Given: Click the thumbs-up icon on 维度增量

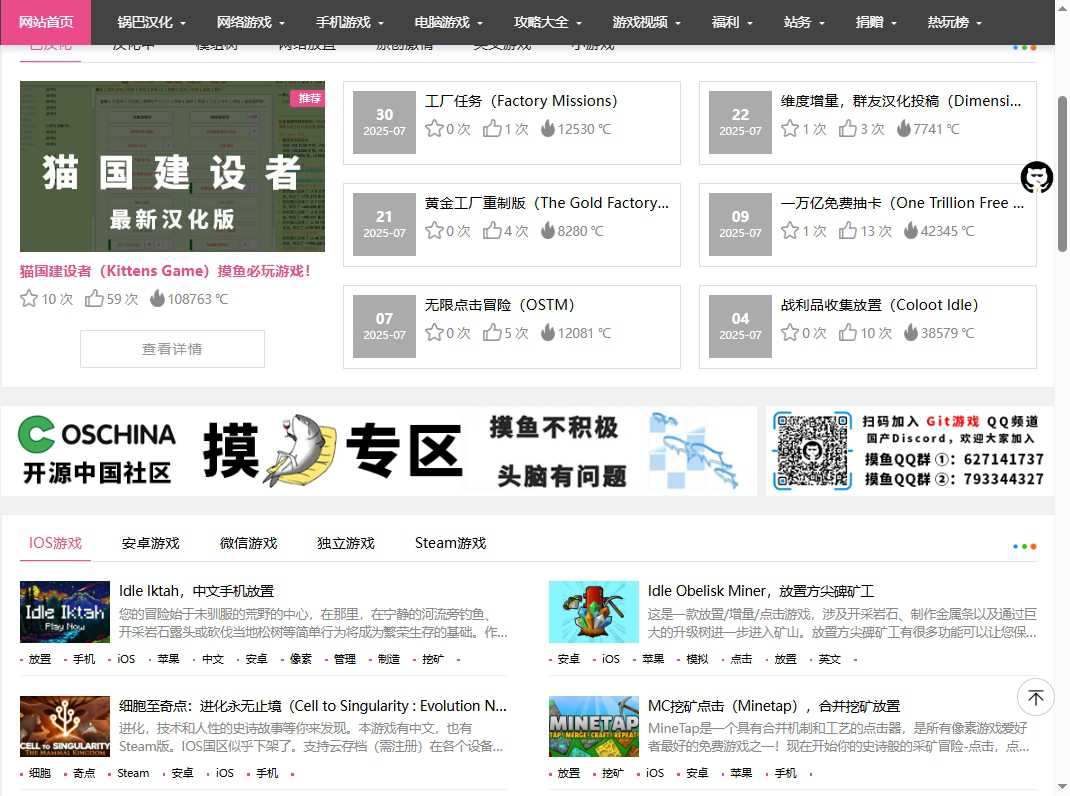Looking at the screenshot, I should pos(848,128).
